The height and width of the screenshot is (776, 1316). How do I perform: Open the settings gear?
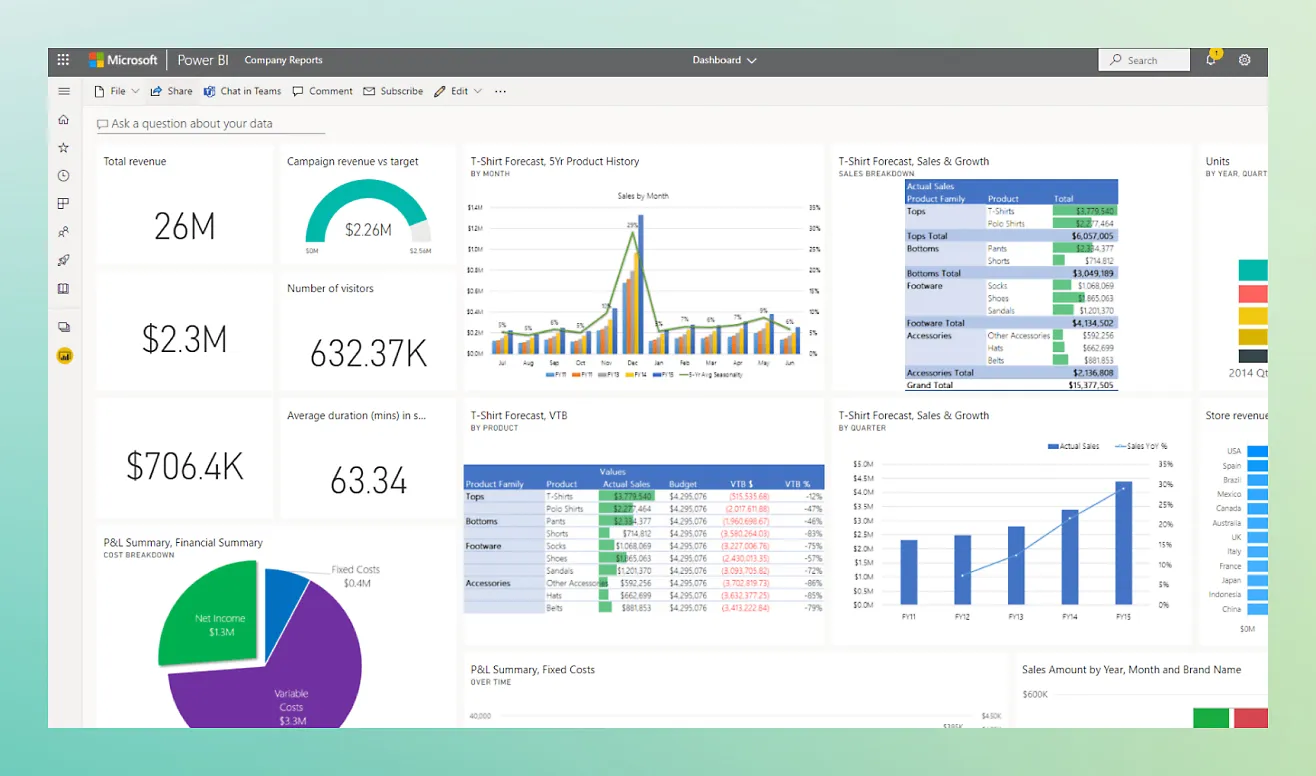[1245, 60]
